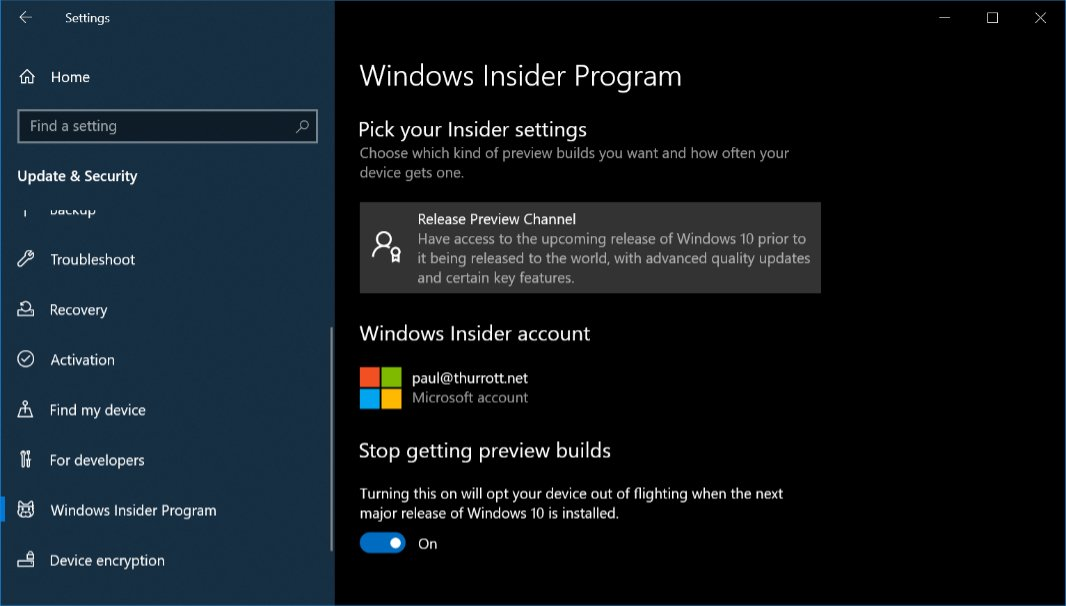Click the Recovery icon
This screenshot has height=606, width=1066.
click(x=26, y=309)
